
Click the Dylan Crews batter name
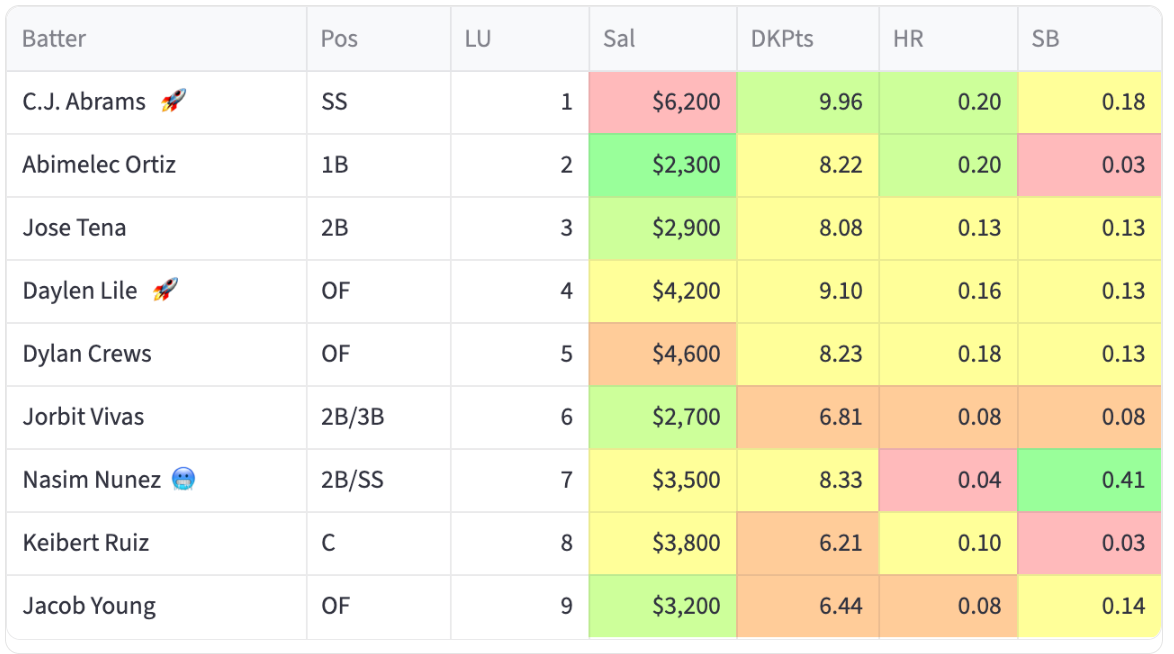click(x=87, y=354)
